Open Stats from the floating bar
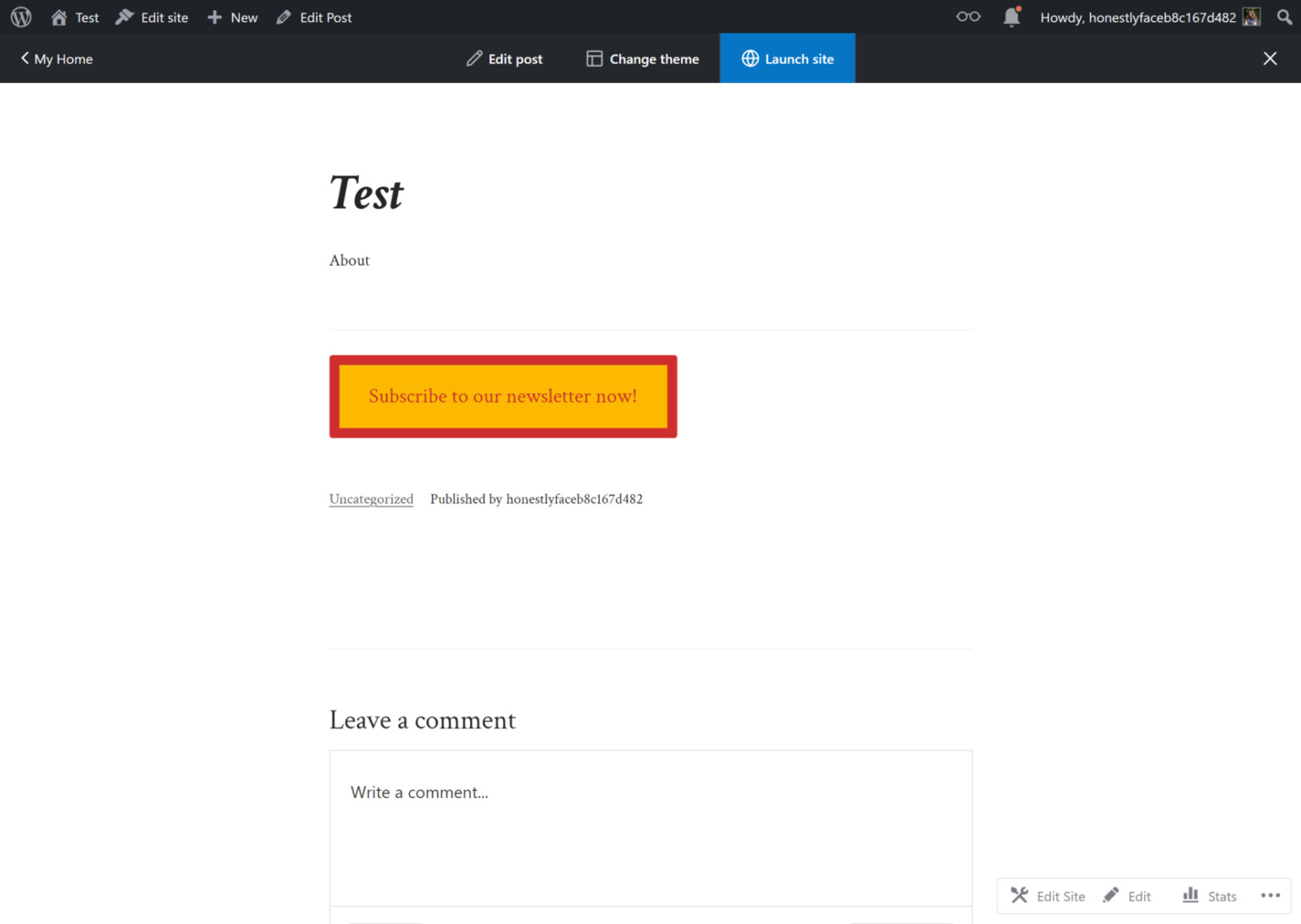 coord(1210,896)
